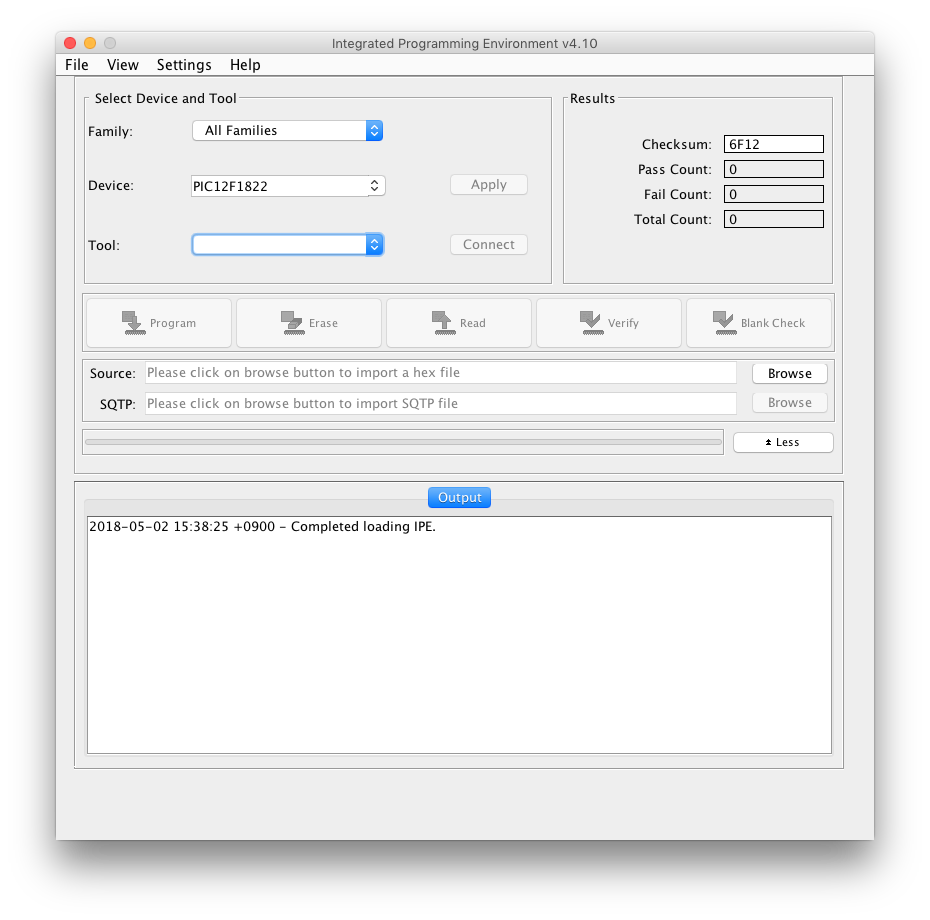The height and width of the screenshot is (920, 930).
Task: Click the Pass Count value field
Action: pos(773,169)
